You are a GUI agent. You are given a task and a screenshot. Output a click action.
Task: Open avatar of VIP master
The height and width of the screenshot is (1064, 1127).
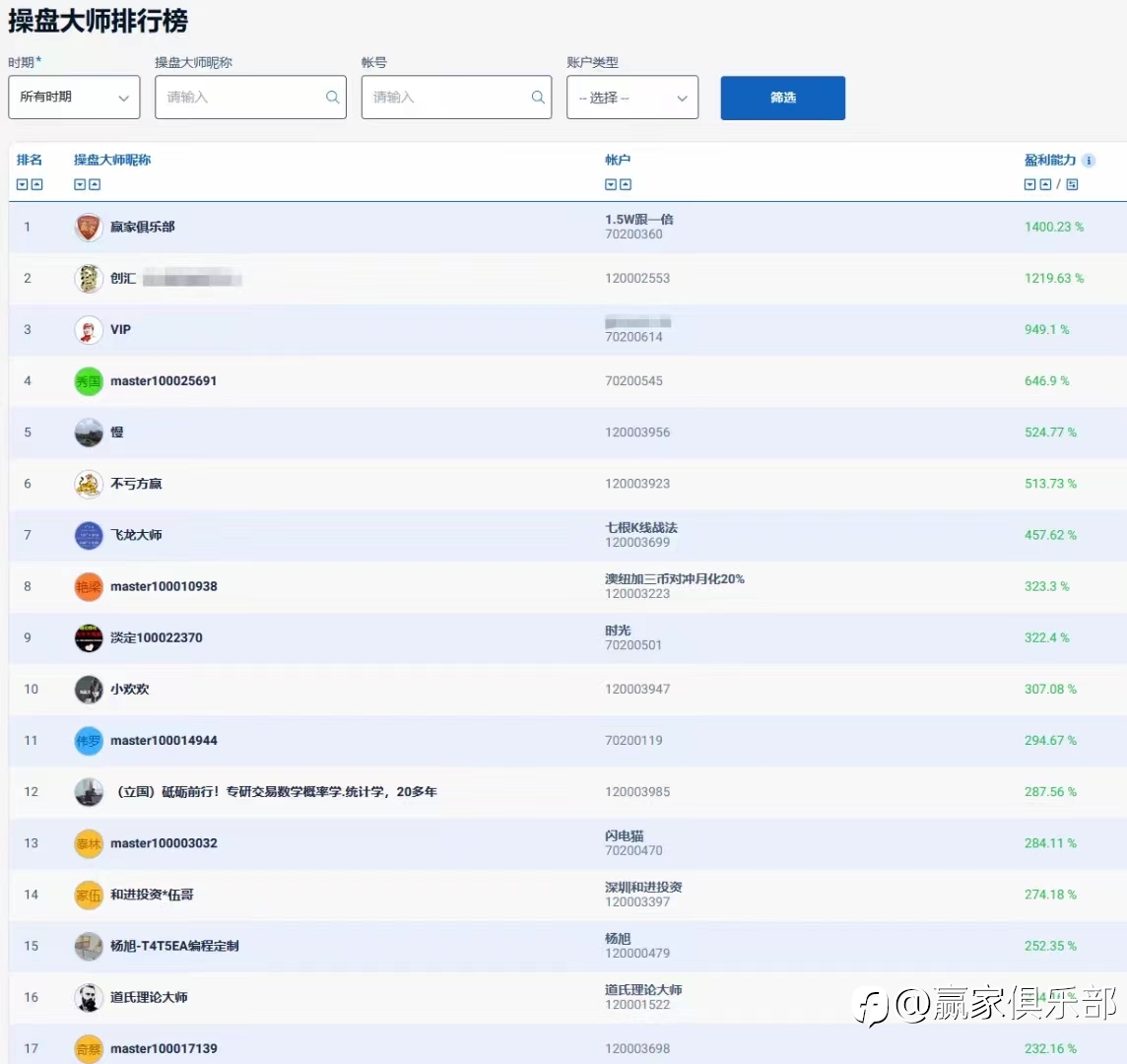pos(89,330)
